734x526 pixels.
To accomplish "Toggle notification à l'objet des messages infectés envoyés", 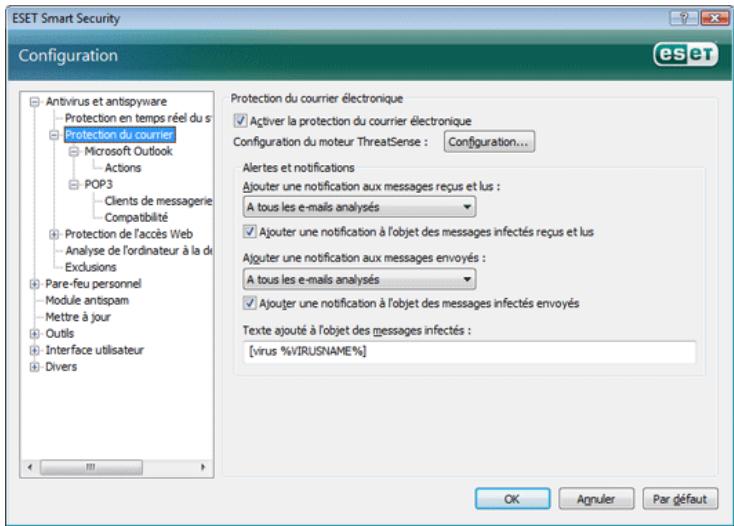I will (x=250, y=303).
